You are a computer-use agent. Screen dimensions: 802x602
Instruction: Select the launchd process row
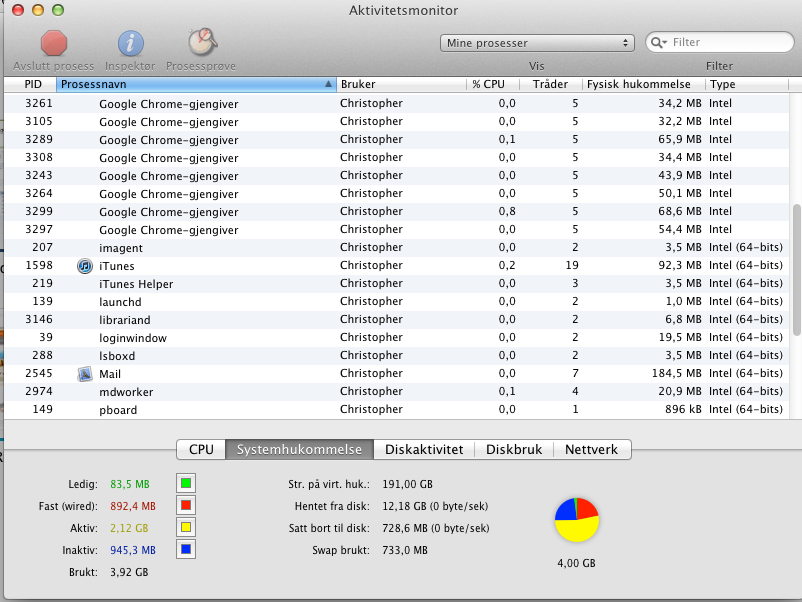click(x=397, y=301)
